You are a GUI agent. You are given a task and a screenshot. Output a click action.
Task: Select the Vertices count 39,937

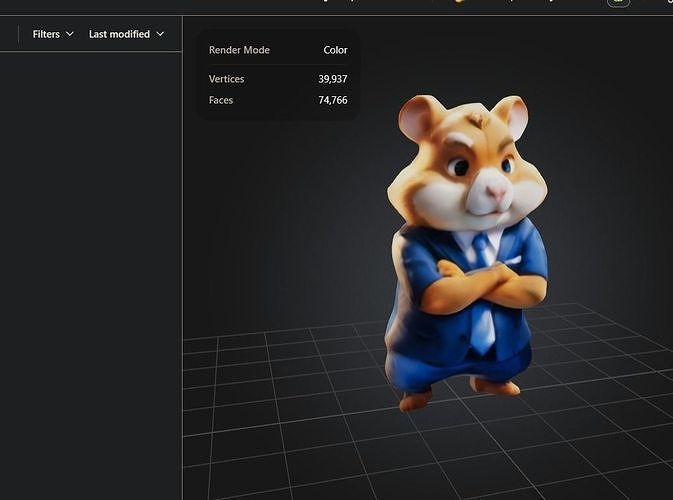[333, 79]
